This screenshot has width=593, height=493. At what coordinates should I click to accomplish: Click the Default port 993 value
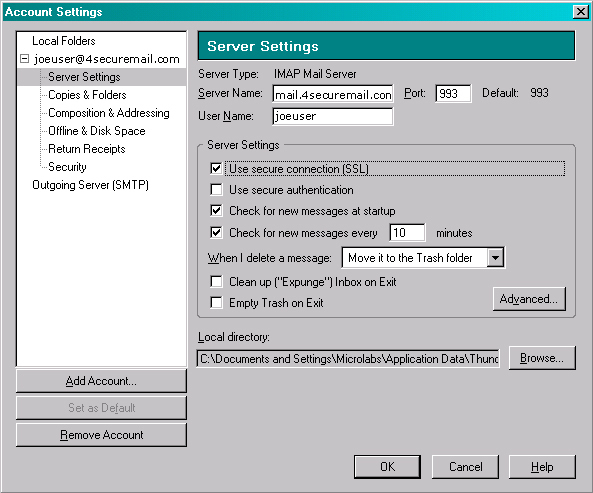[x=539, y=93]
